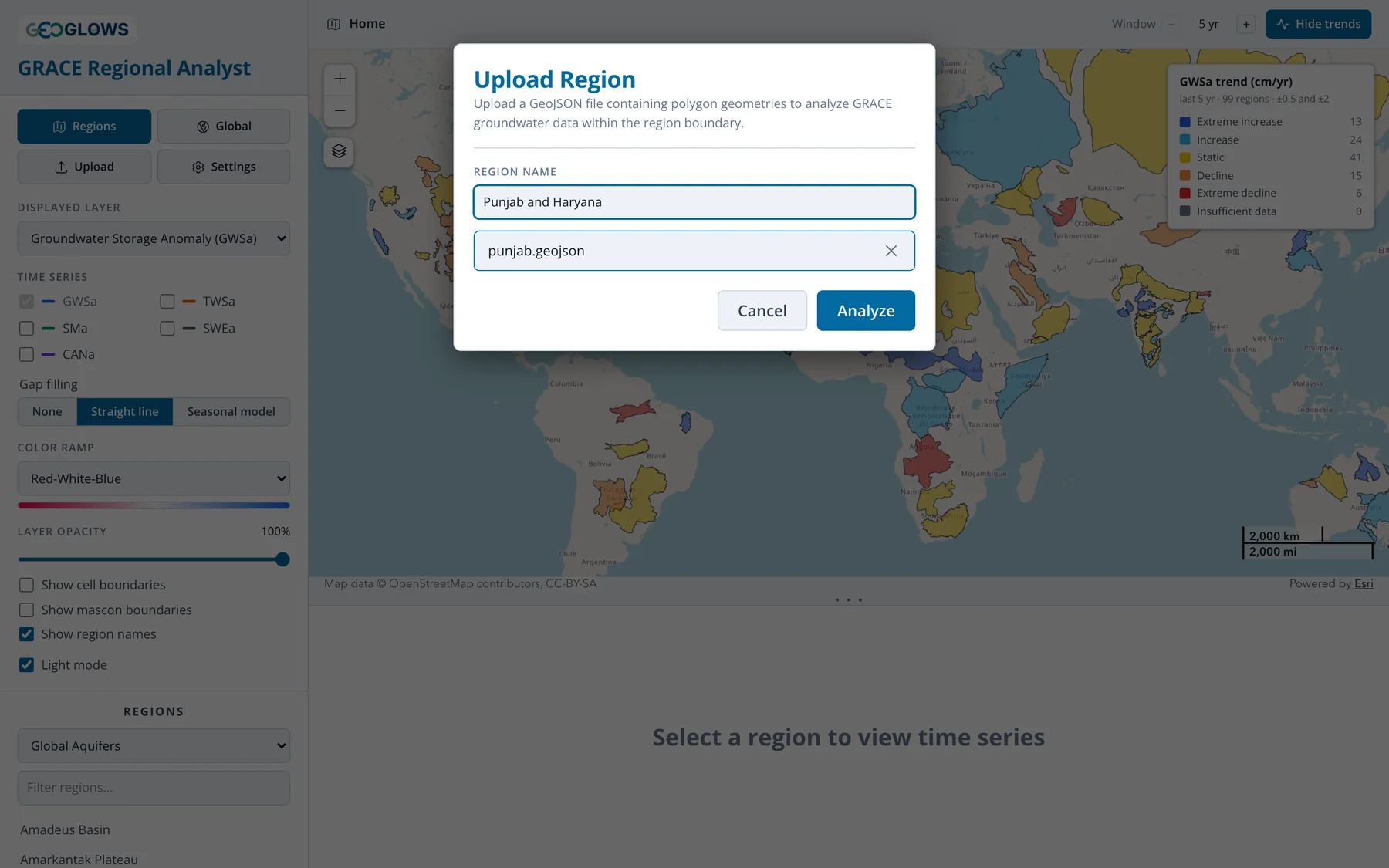This screenshot has width=1389, height=868.
Task: Select Amarkantak Plateau in regions list
Action: click(x=79, y=860)
